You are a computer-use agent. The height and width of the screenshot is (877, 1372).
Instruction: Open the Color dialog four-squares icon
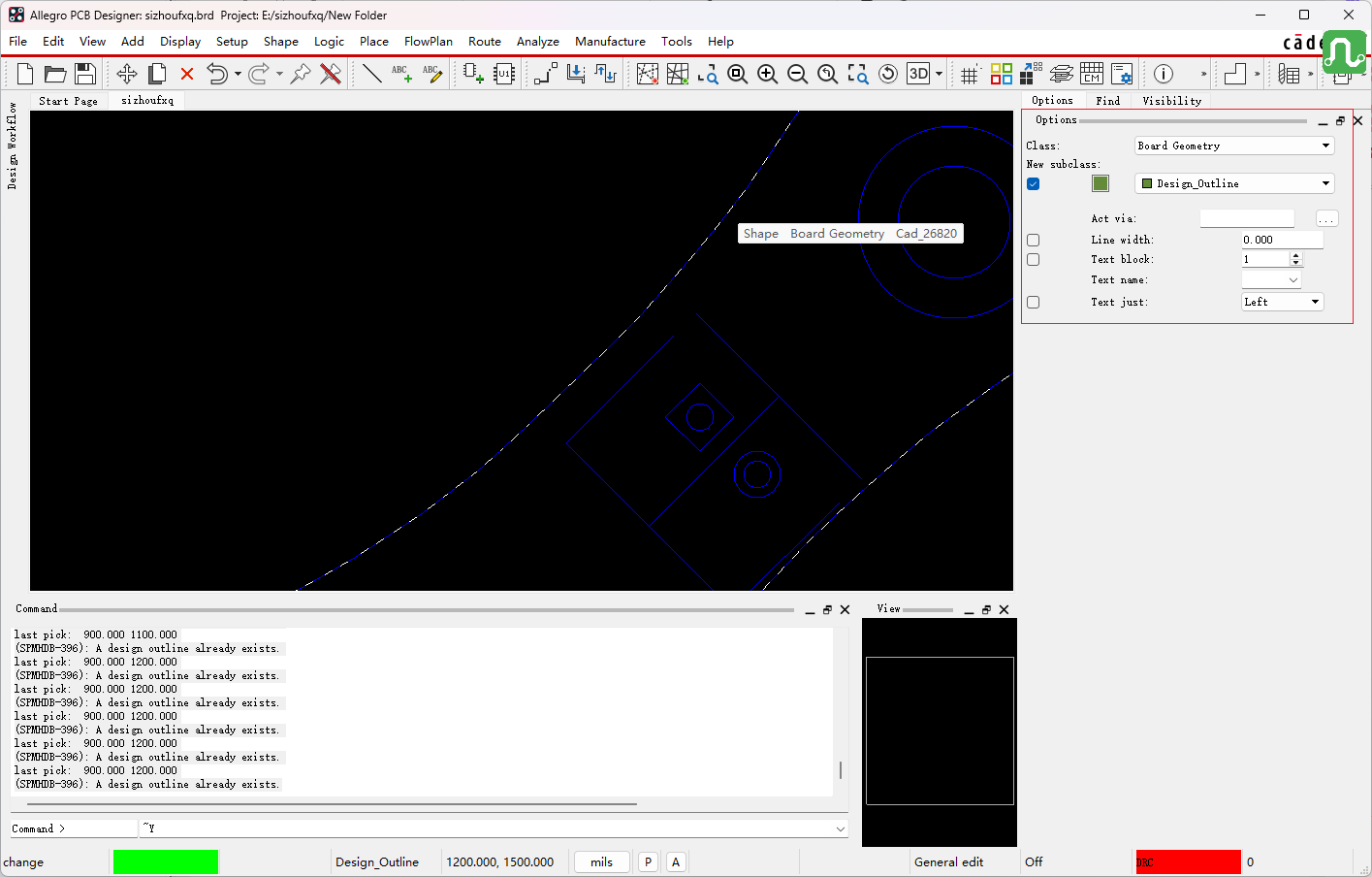click(x=1002, y=74)
